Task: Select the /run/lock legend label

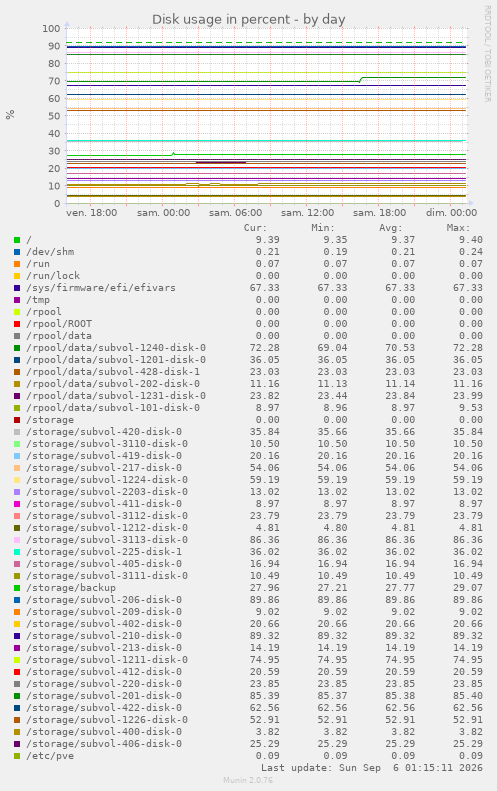Action: click(x=53, y=276)
